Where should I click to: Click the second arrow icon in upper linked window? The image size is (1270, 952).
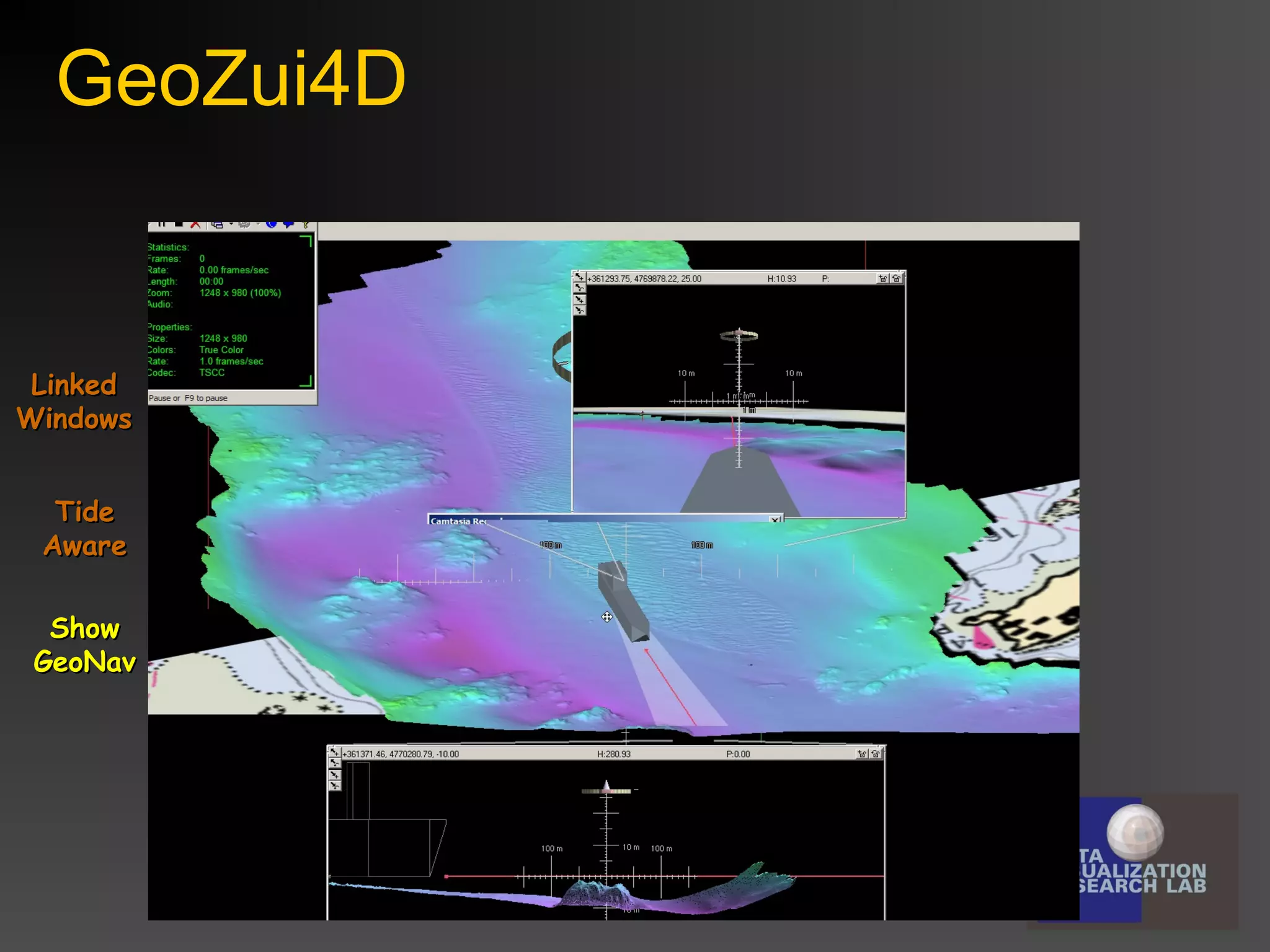(579, 288)
